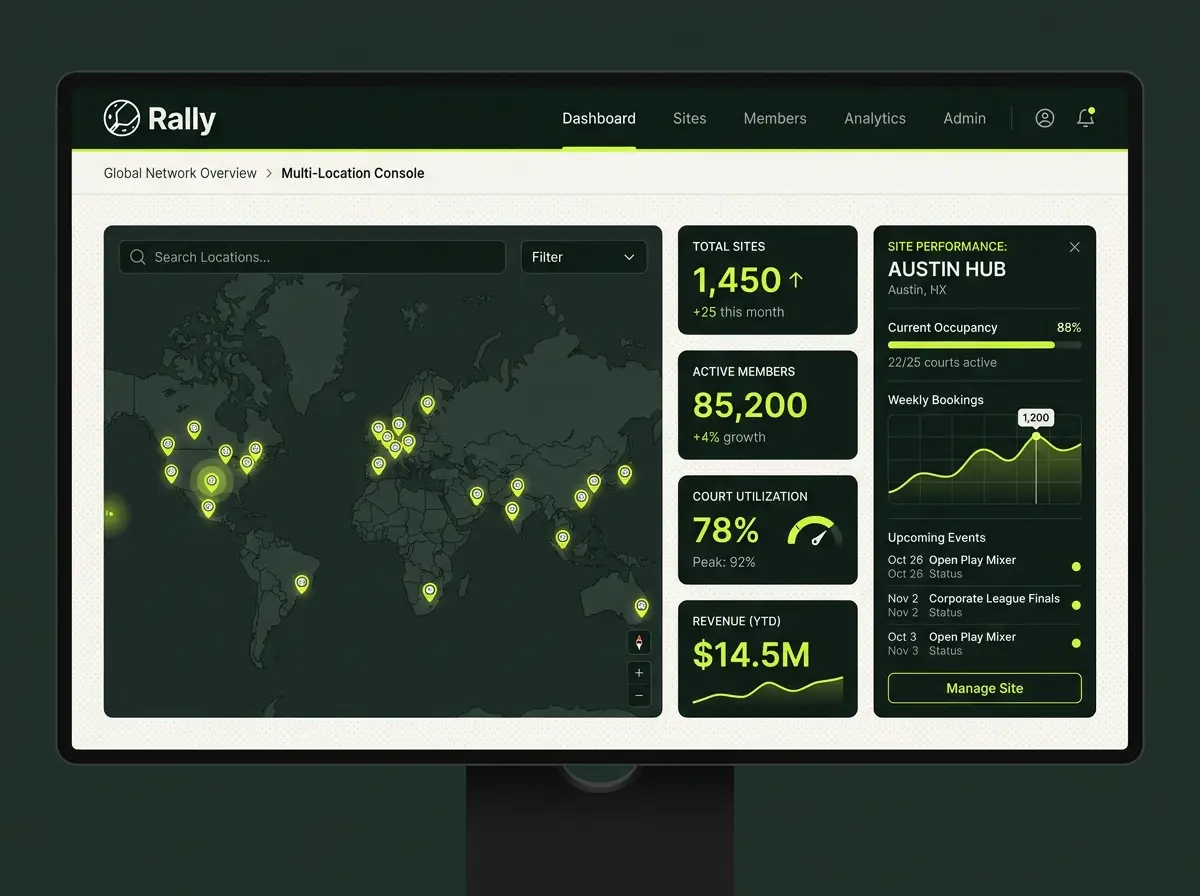This screenshot has height=896, width=1200.
Task: Click the $14.5M revenue value
Action: point(751,655)
